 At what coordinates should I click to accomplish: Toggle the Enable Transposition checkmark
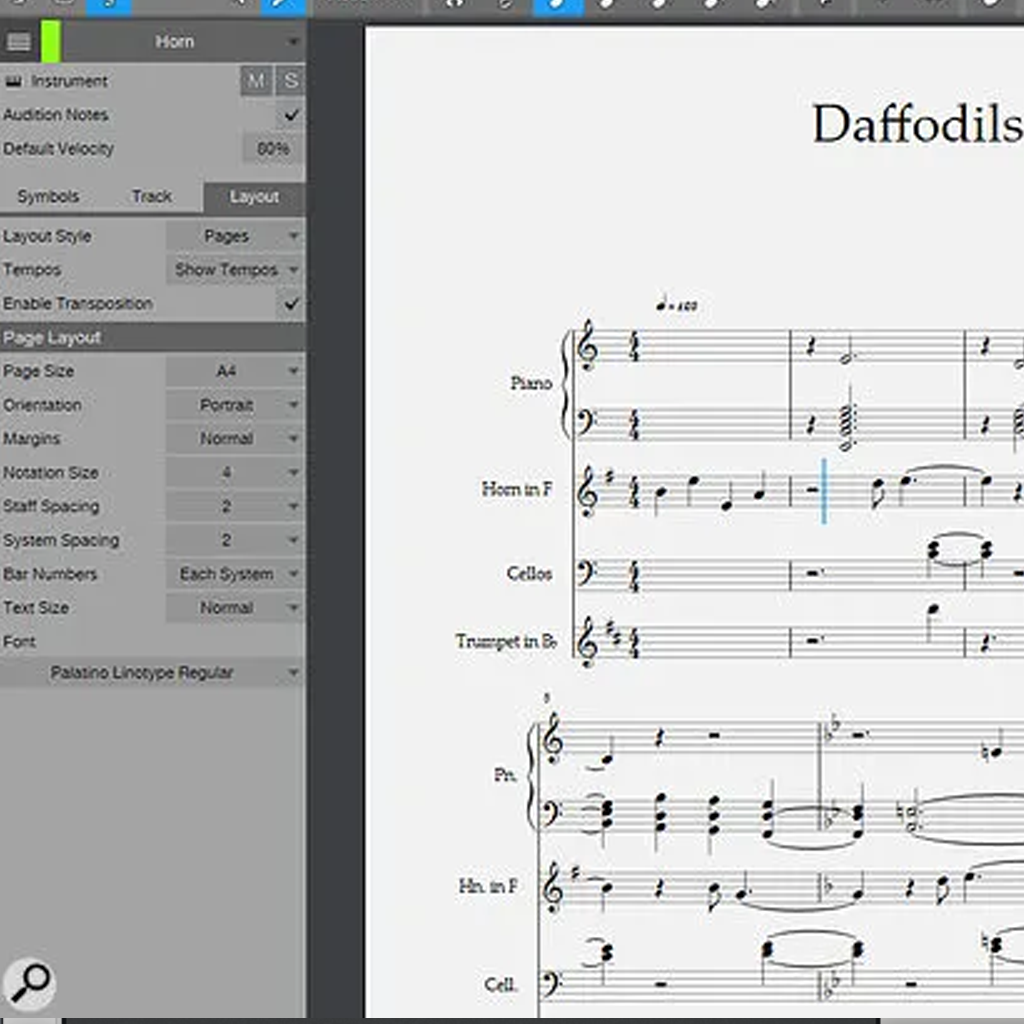(291, 304)
